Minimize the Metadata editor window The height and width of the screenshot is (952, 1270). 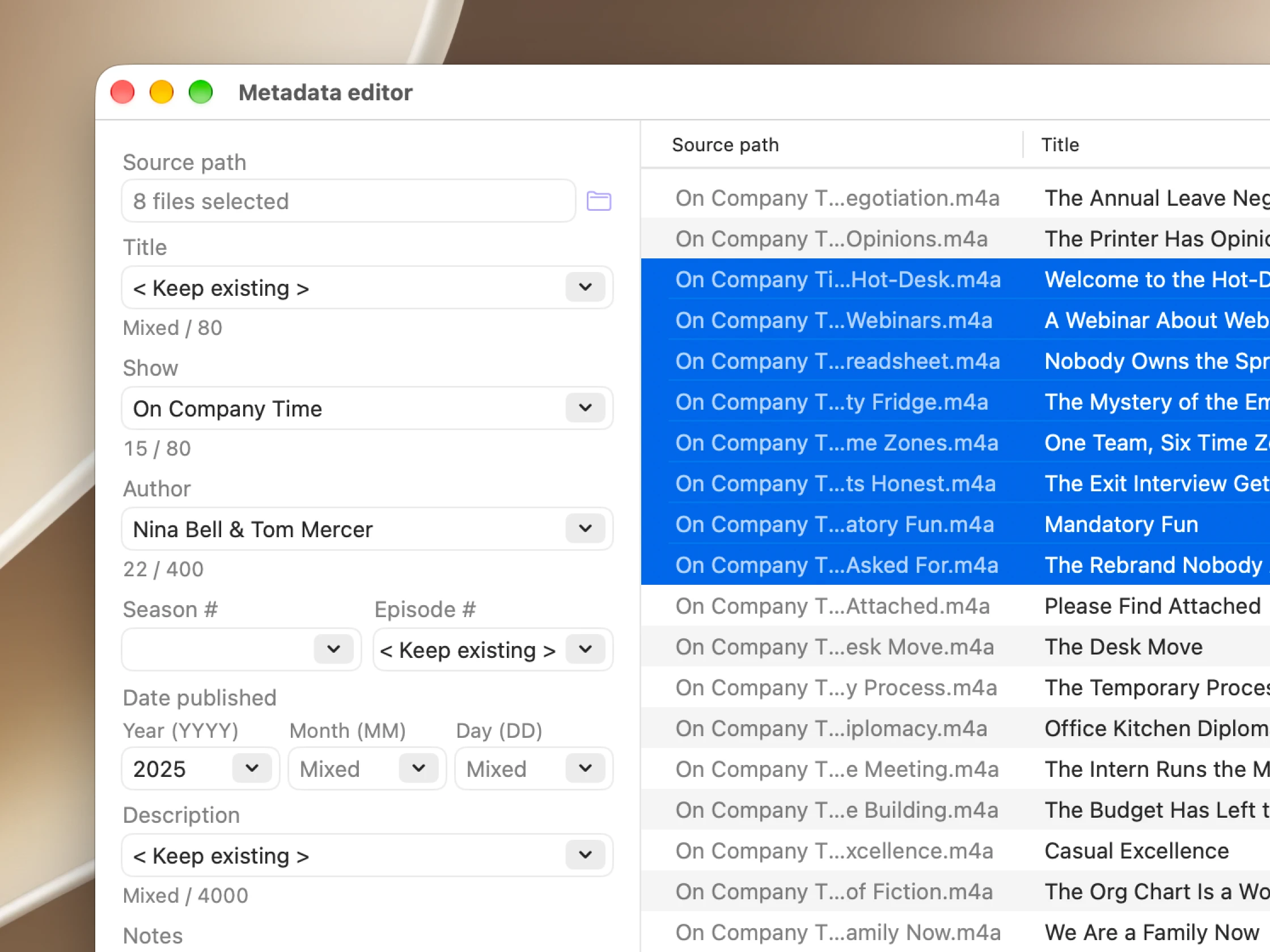point(162,92)
